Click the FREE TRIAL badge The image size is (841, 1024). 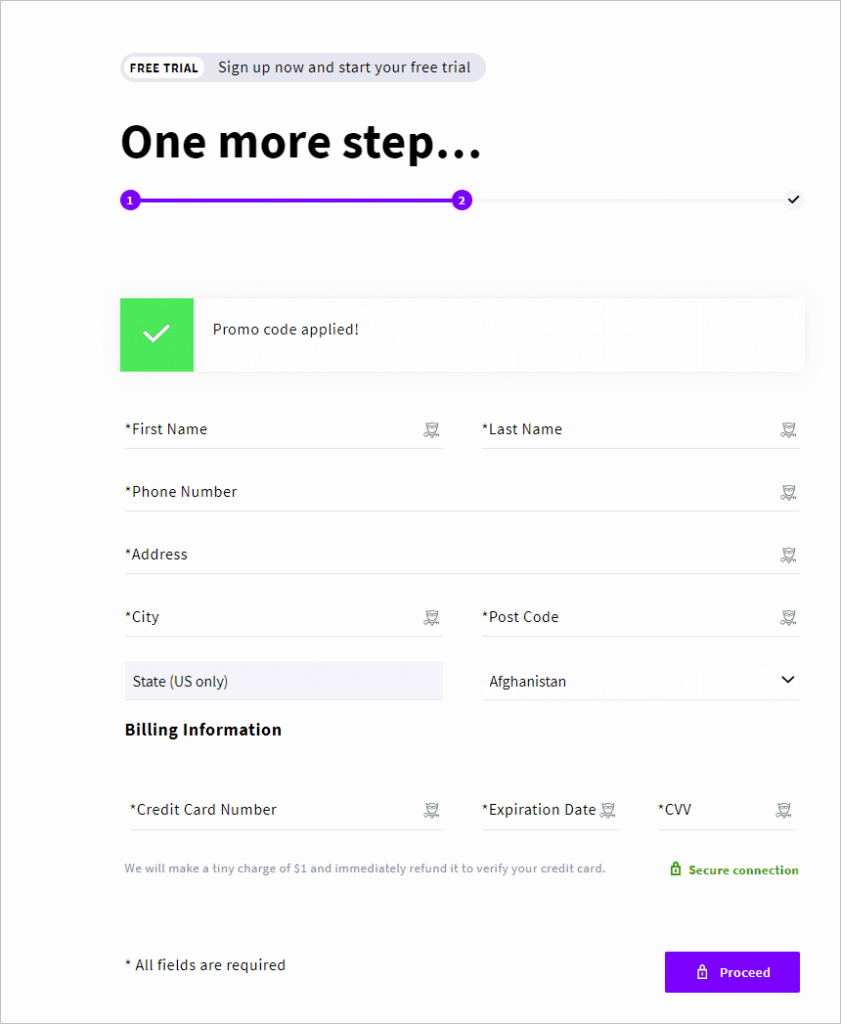click(x=163, y=67)
